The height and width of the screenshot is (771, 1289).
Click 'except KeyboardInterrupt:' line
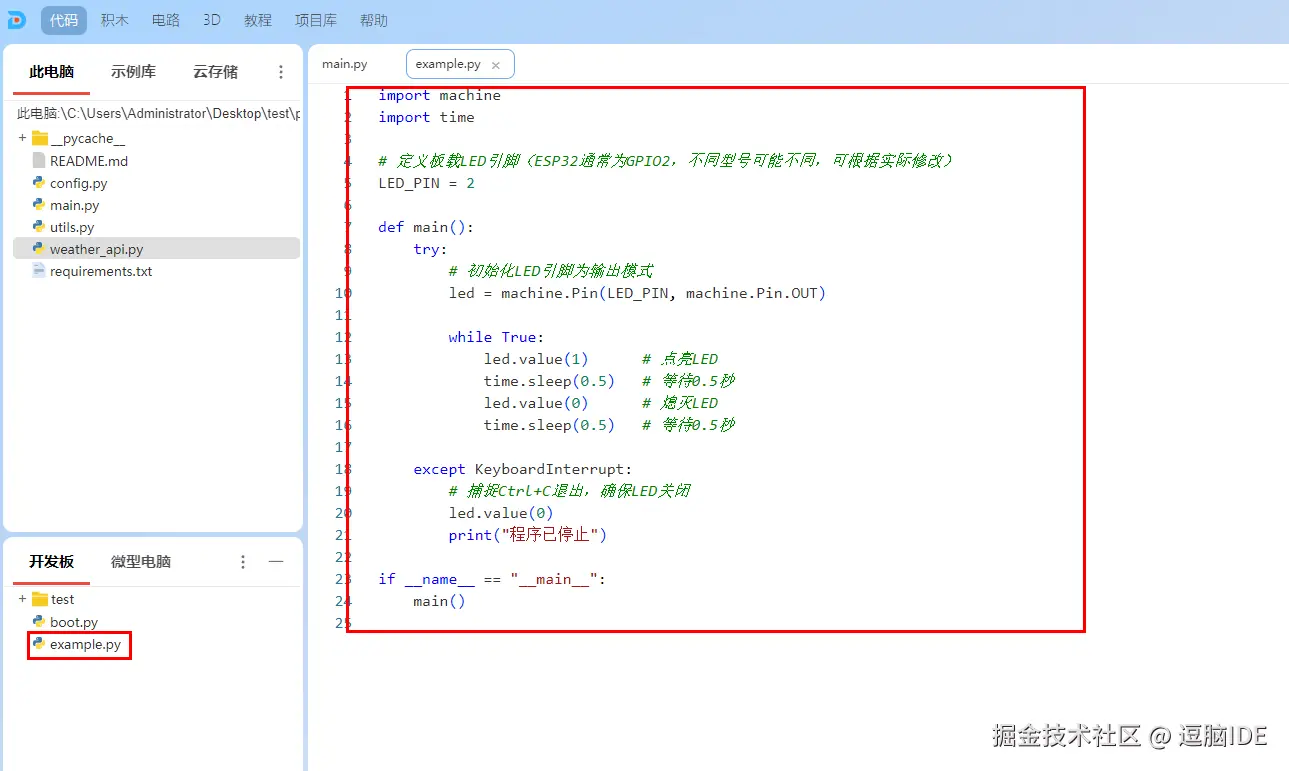tap(523, 469)
